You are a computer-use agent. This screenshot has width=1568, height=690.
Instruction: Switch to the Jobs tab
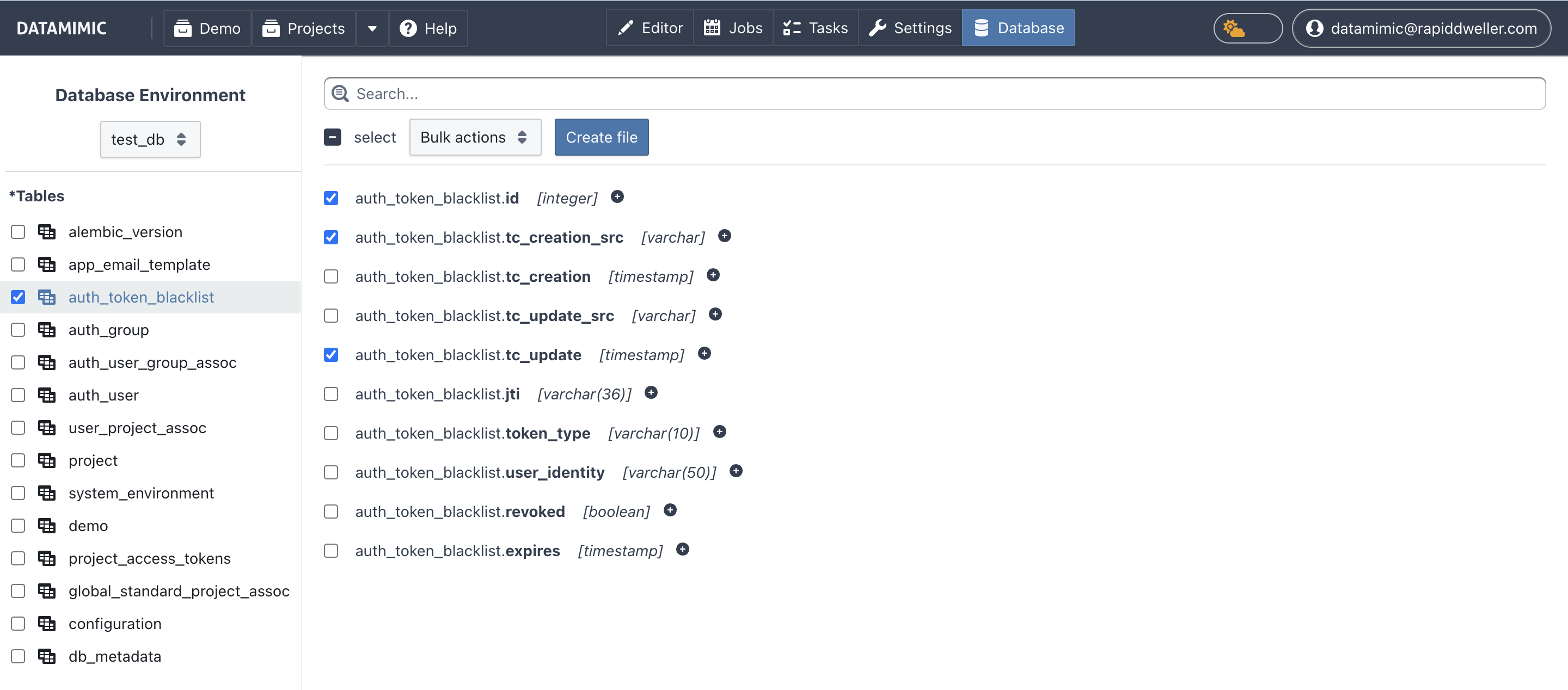[733, 28]
